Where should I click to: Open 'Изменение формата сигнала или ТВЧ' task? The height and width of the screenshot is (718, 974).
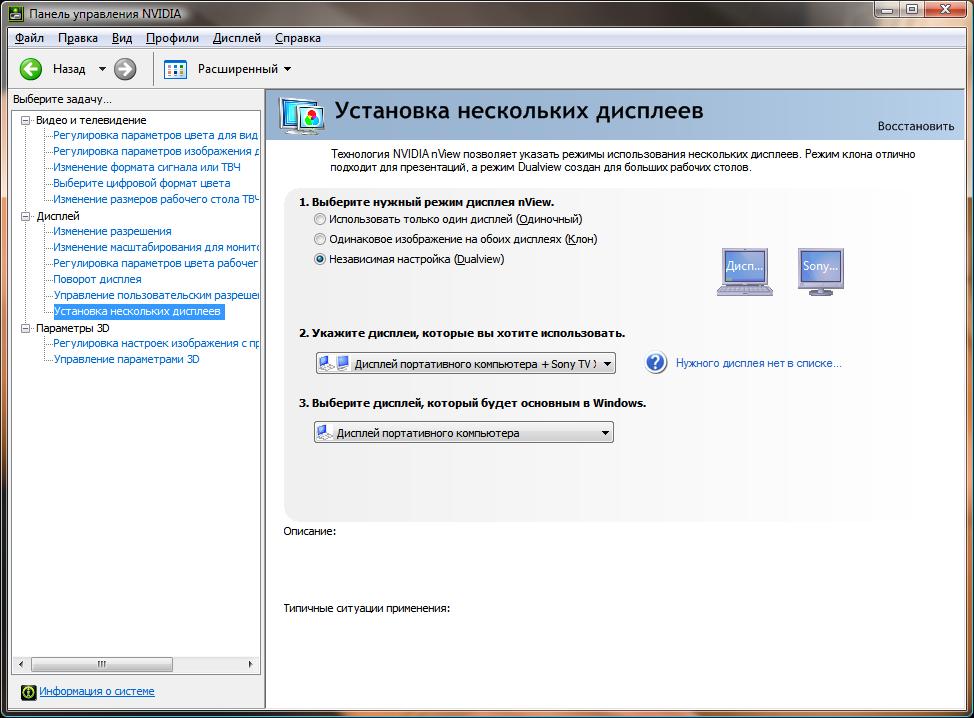point(147,167)
